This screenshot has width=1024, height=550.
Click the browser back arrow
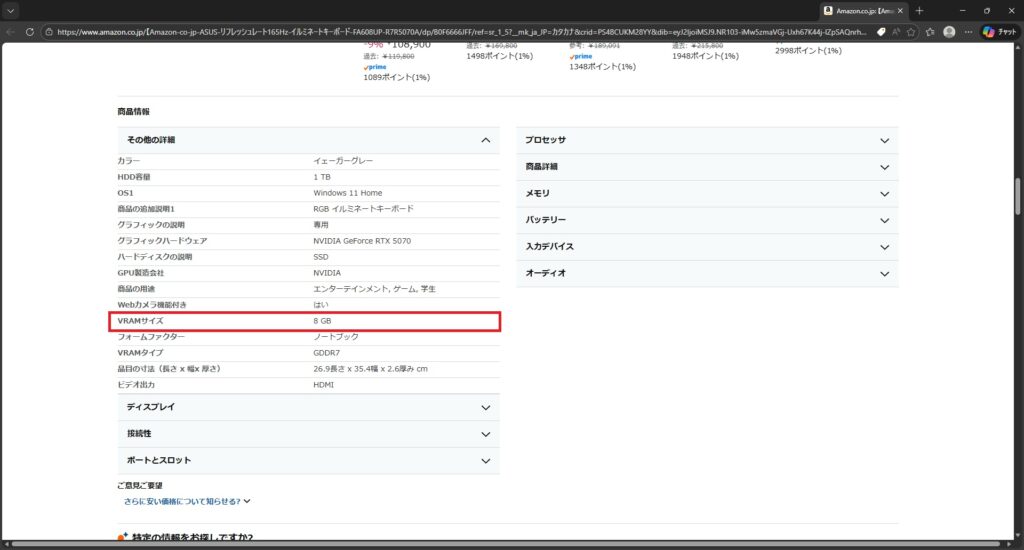(x=11, y=31)
